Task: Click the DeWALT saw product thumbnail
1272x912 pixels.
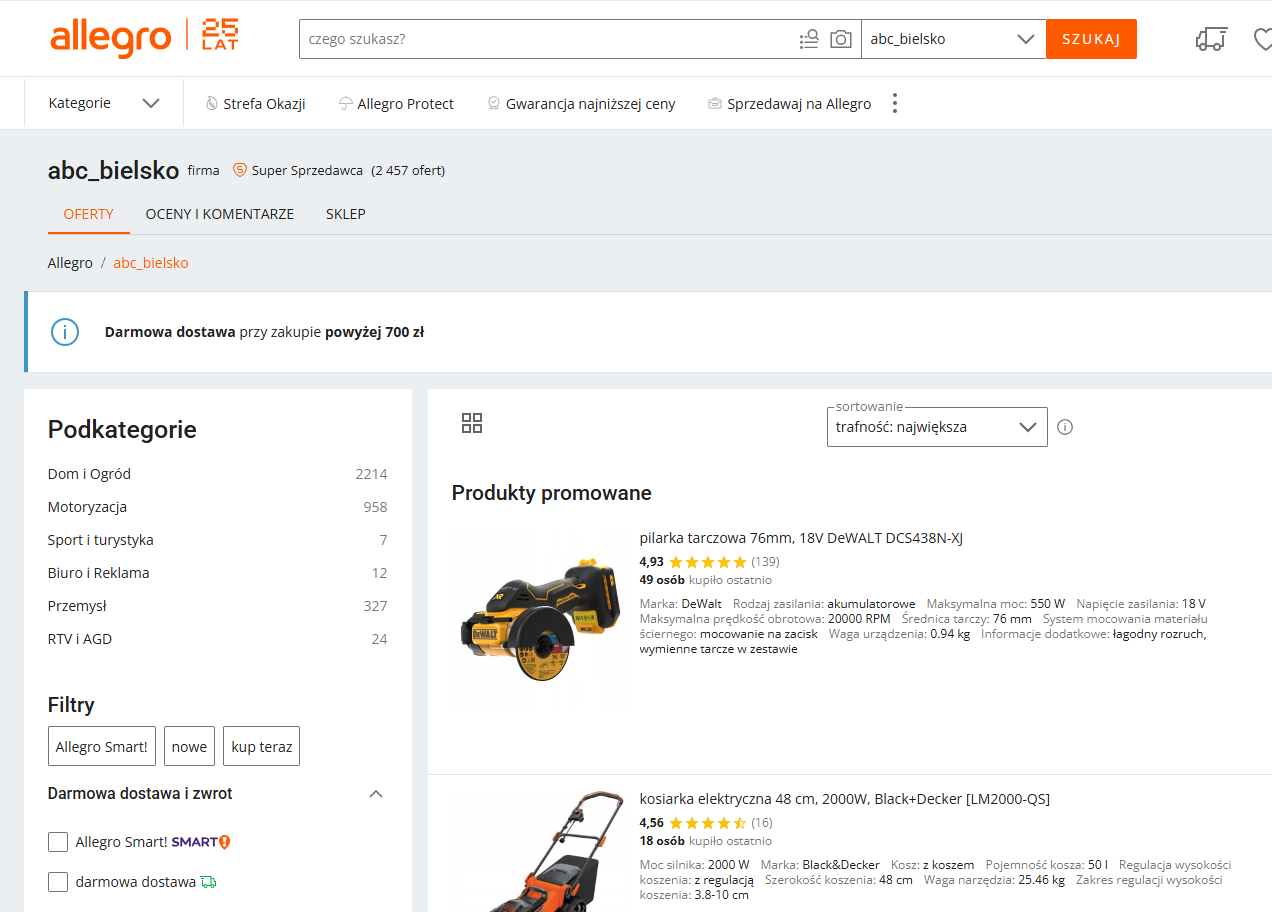Action: 539,622
